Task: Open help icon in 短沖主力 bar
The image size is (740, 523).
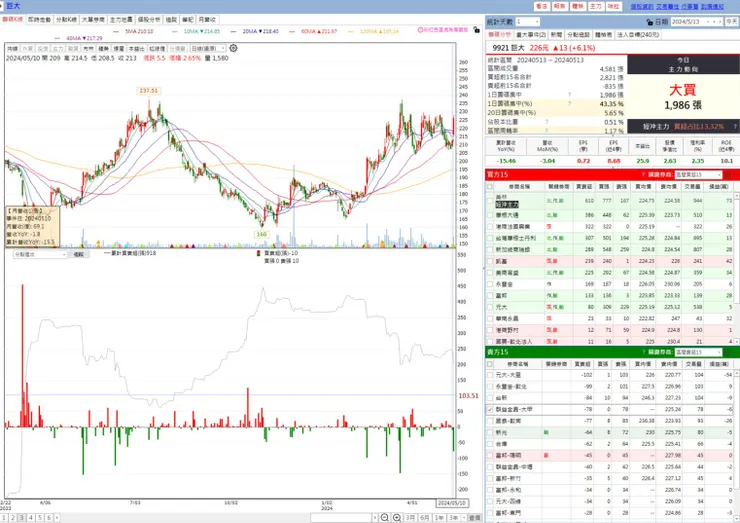Action: [735, 127]
